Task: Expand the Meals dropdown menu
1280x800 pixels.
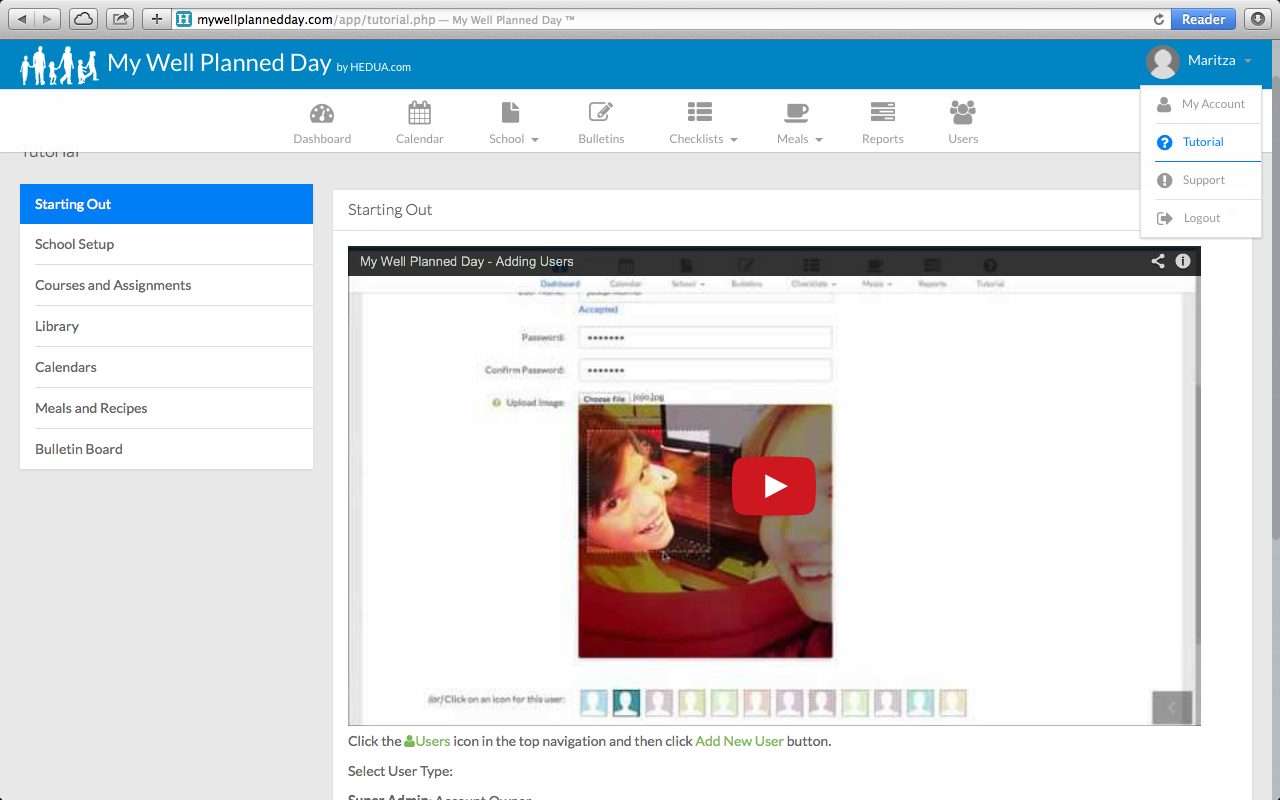Action: (x=799, y=124)
